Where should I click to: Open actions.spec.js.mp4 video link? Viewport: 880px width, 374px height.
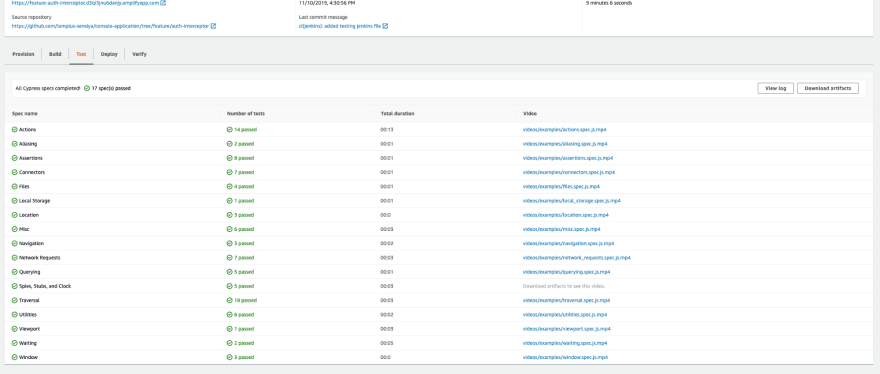(565, 130)
